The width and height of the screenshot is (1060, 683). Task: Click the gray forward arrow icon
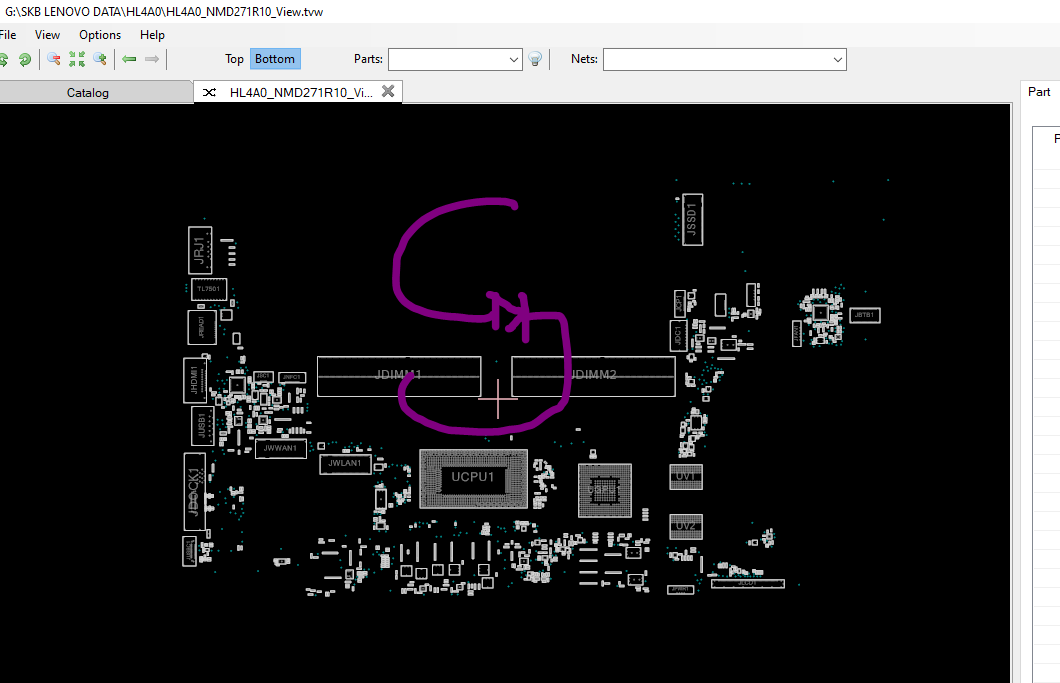pyautogui.click(x=152, y=60)
